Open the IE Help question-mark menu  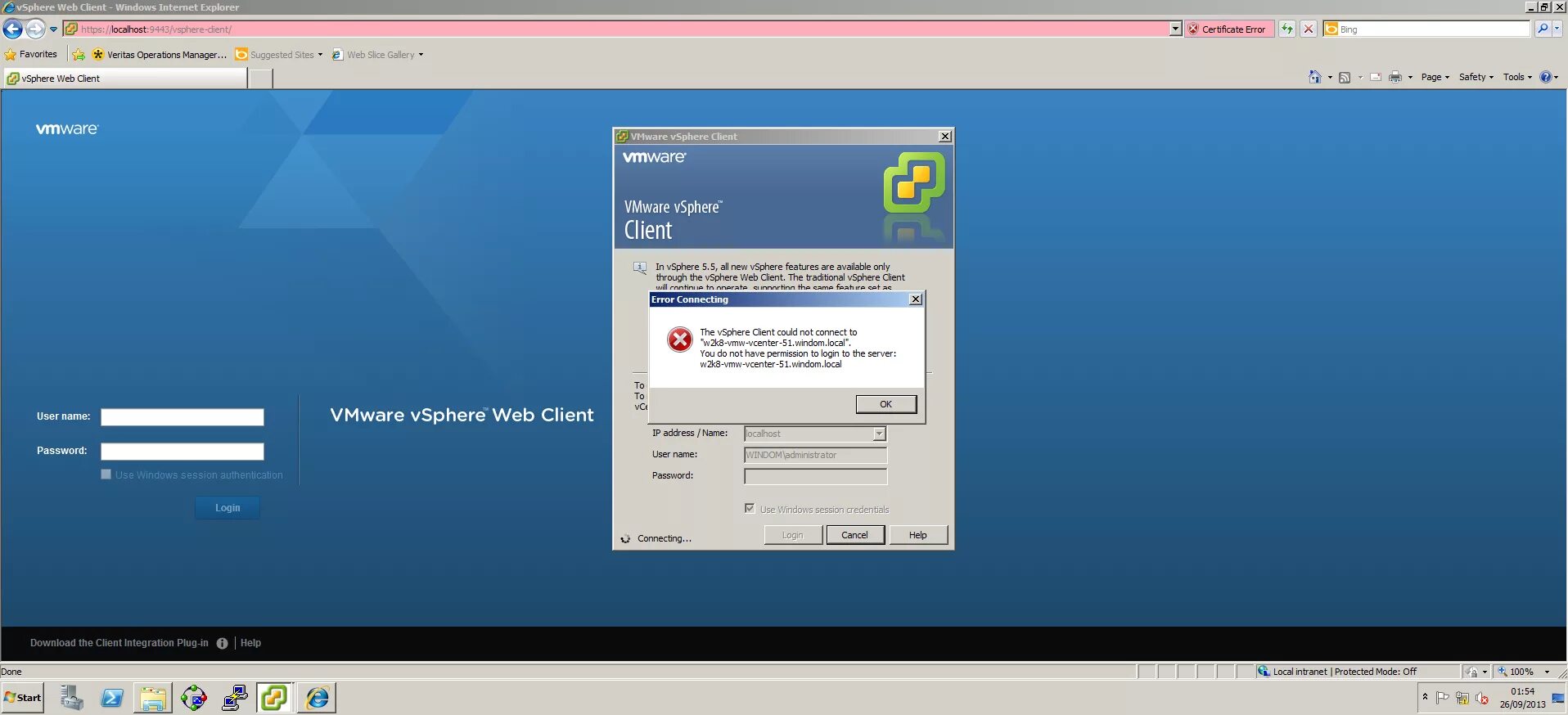click(1548, 77)
